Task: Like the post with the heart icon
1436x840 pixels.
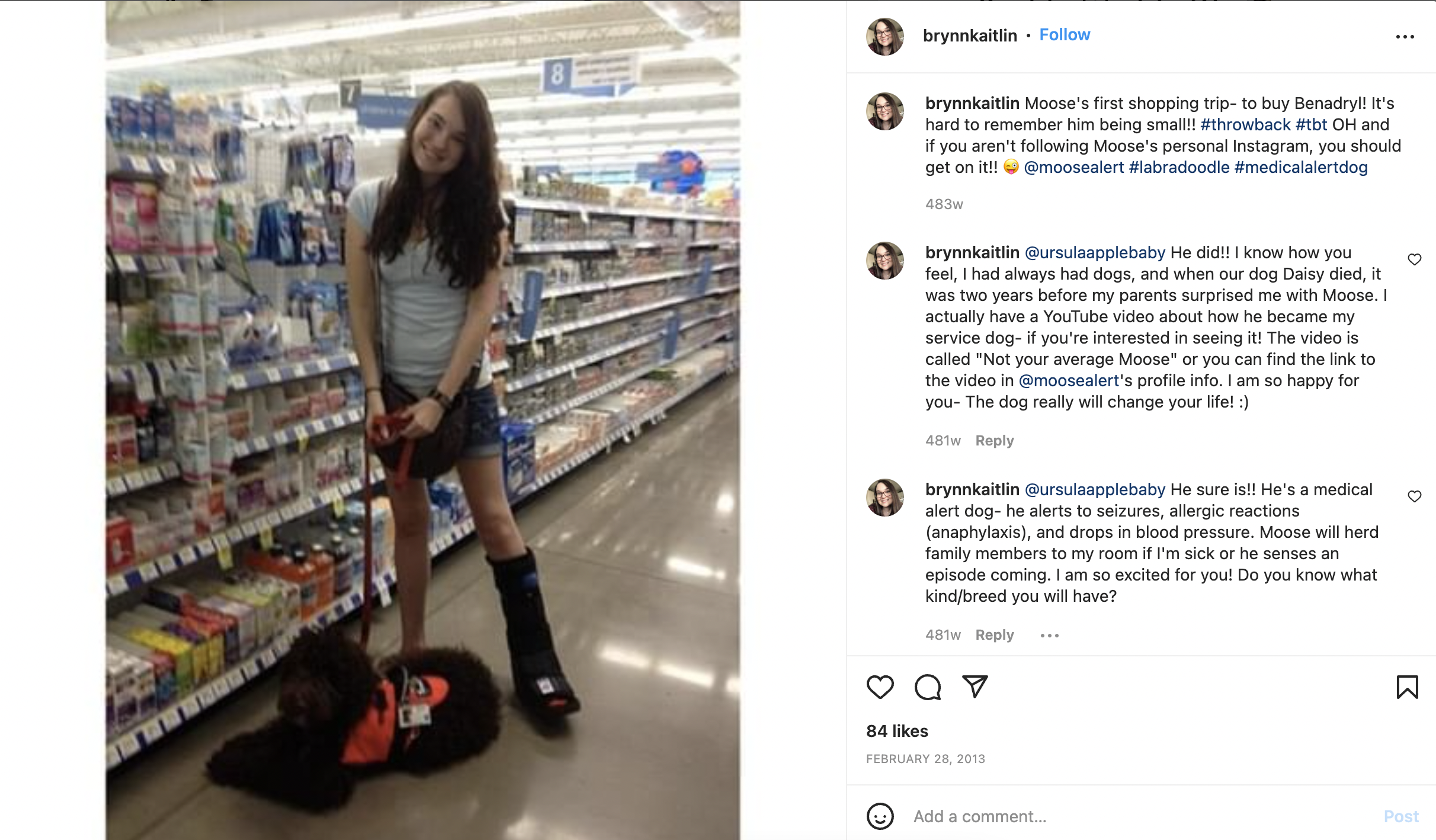Action: click(880, 687)
